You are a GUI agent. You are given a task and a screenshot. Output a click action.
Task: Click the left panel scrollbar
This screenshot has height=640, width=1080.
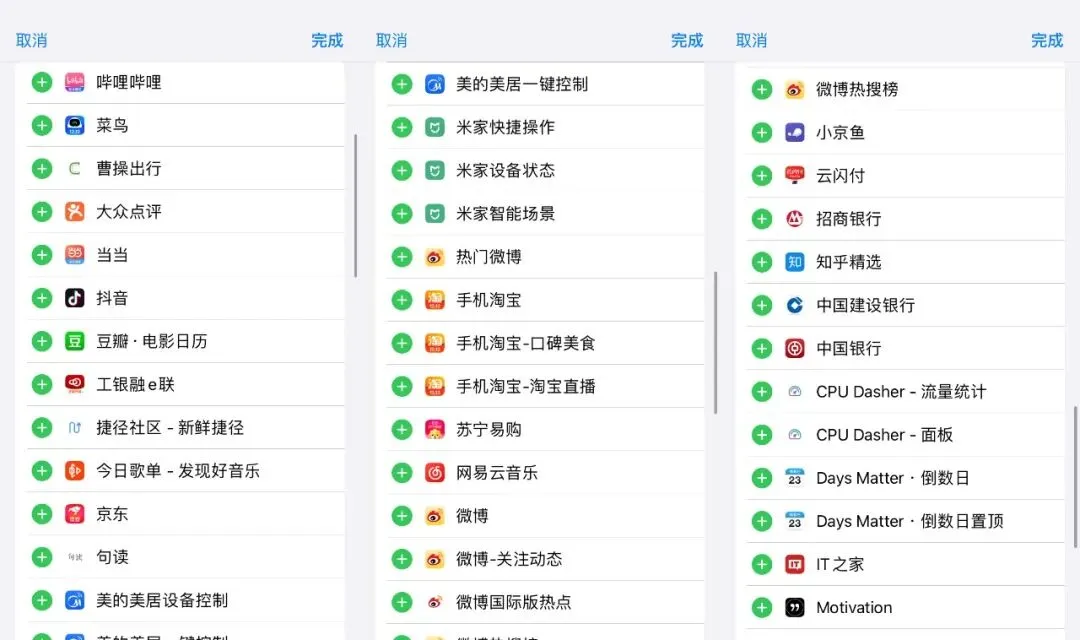[x=355, y=205]
